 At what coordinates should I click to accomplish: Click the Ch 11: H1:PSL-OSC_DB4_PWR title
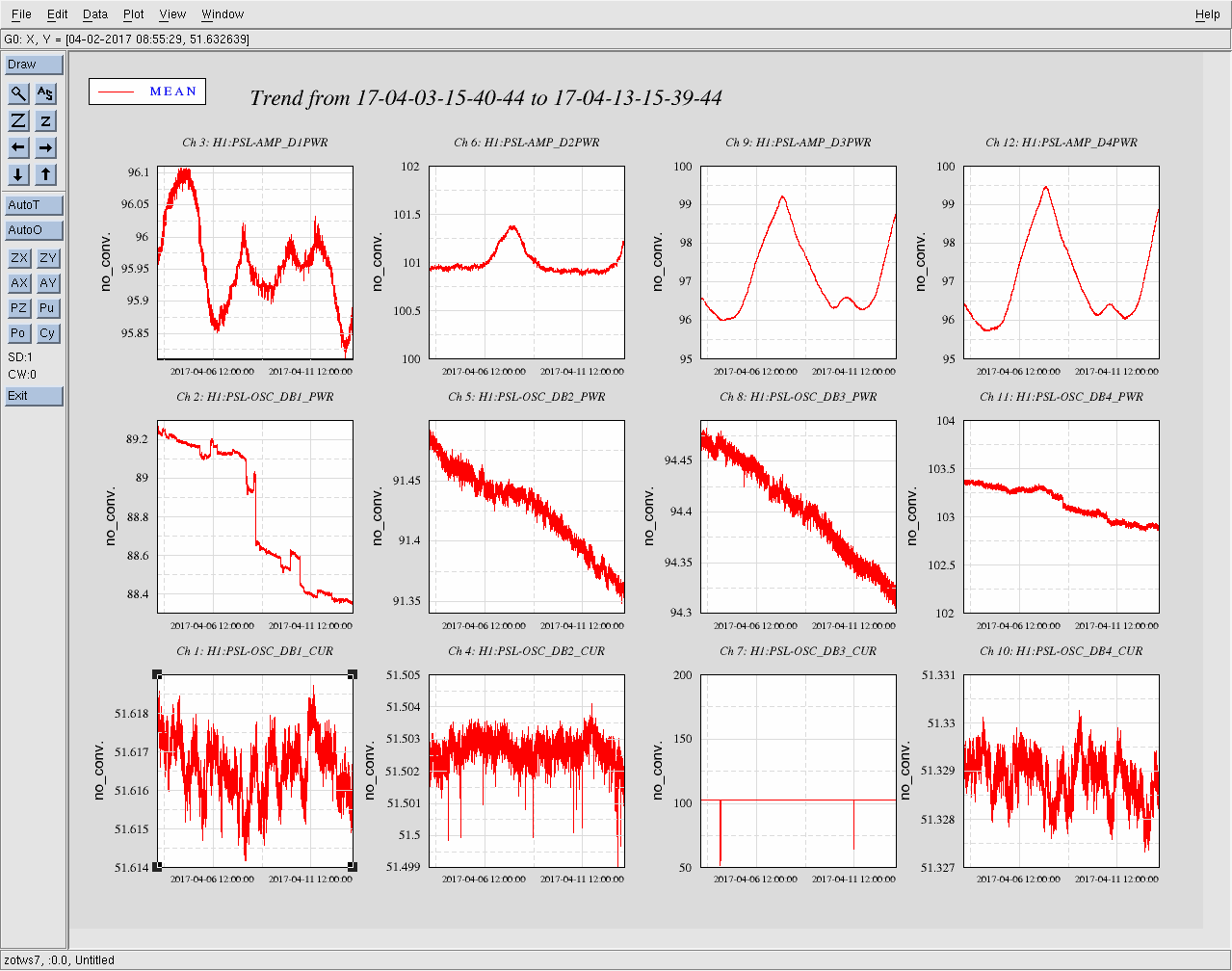coord(1062,397)
